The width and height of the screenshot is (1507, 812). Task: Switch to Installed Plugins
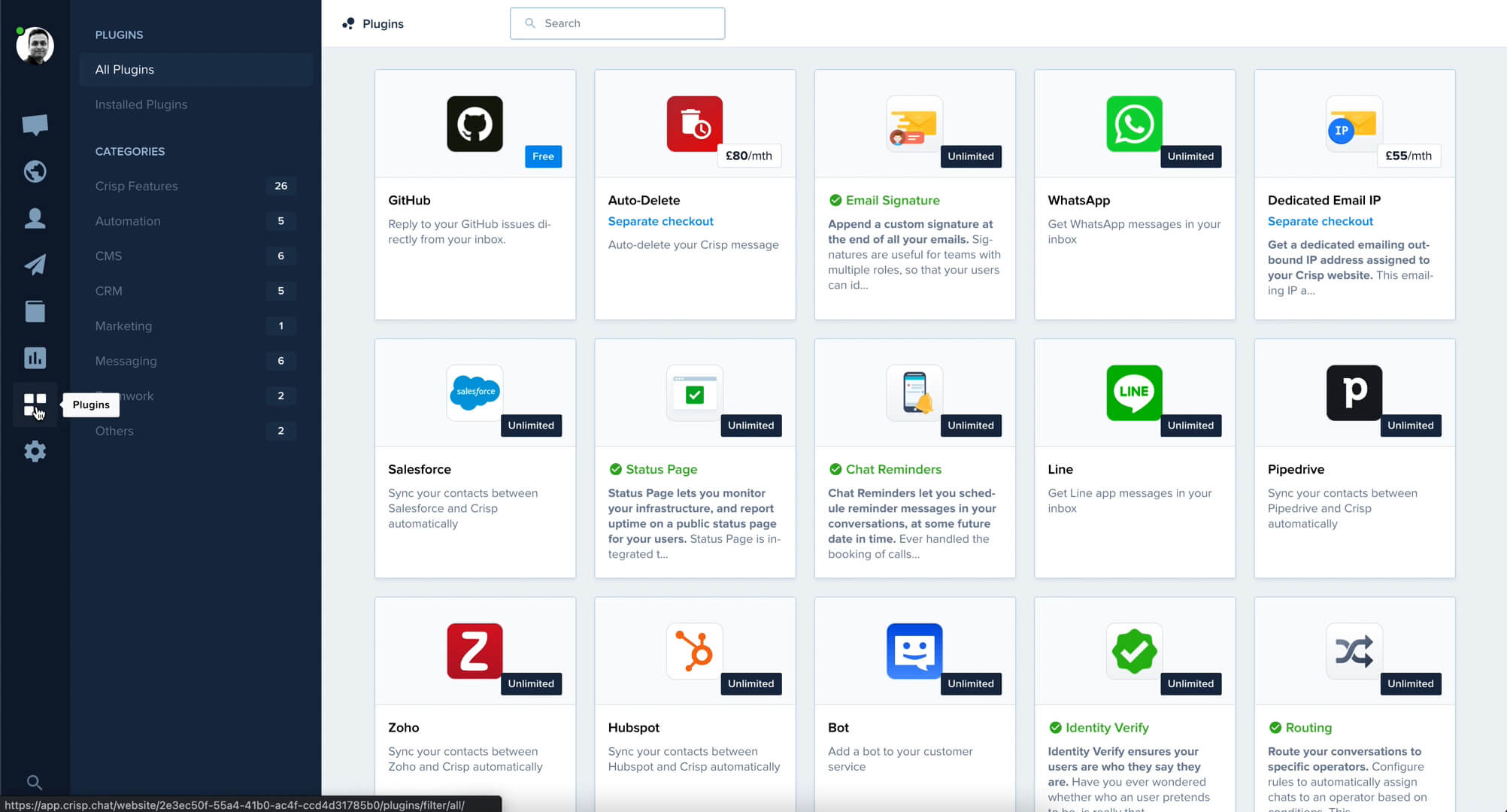(x=141, y=105)
